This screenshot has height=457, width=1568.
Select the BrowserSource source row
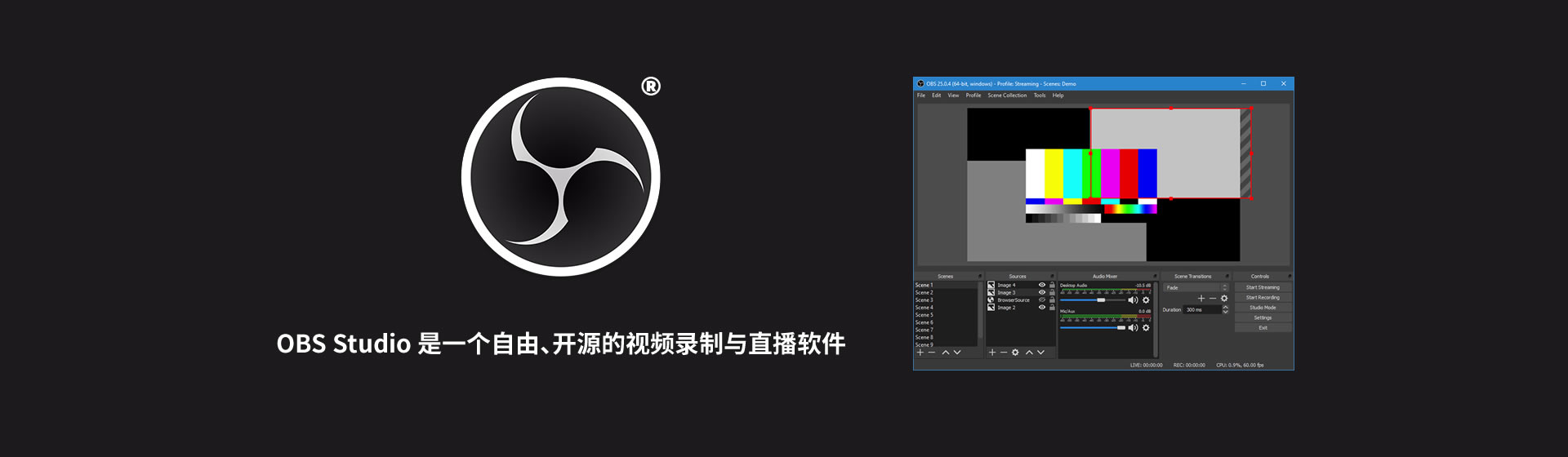point(1021,299)
